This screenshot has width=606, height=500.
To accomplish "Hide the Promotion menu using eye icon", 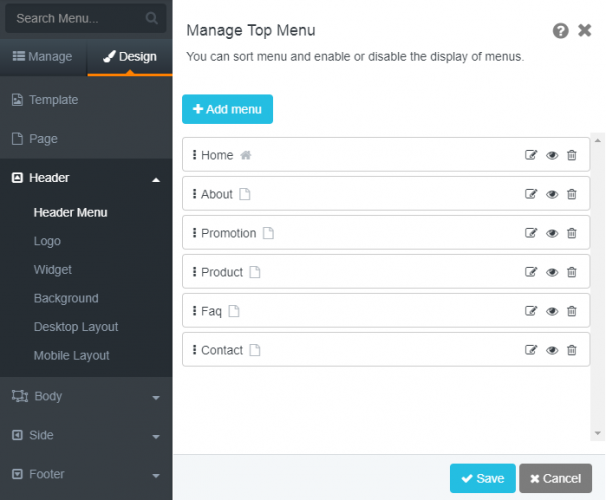I will [552, 233].
